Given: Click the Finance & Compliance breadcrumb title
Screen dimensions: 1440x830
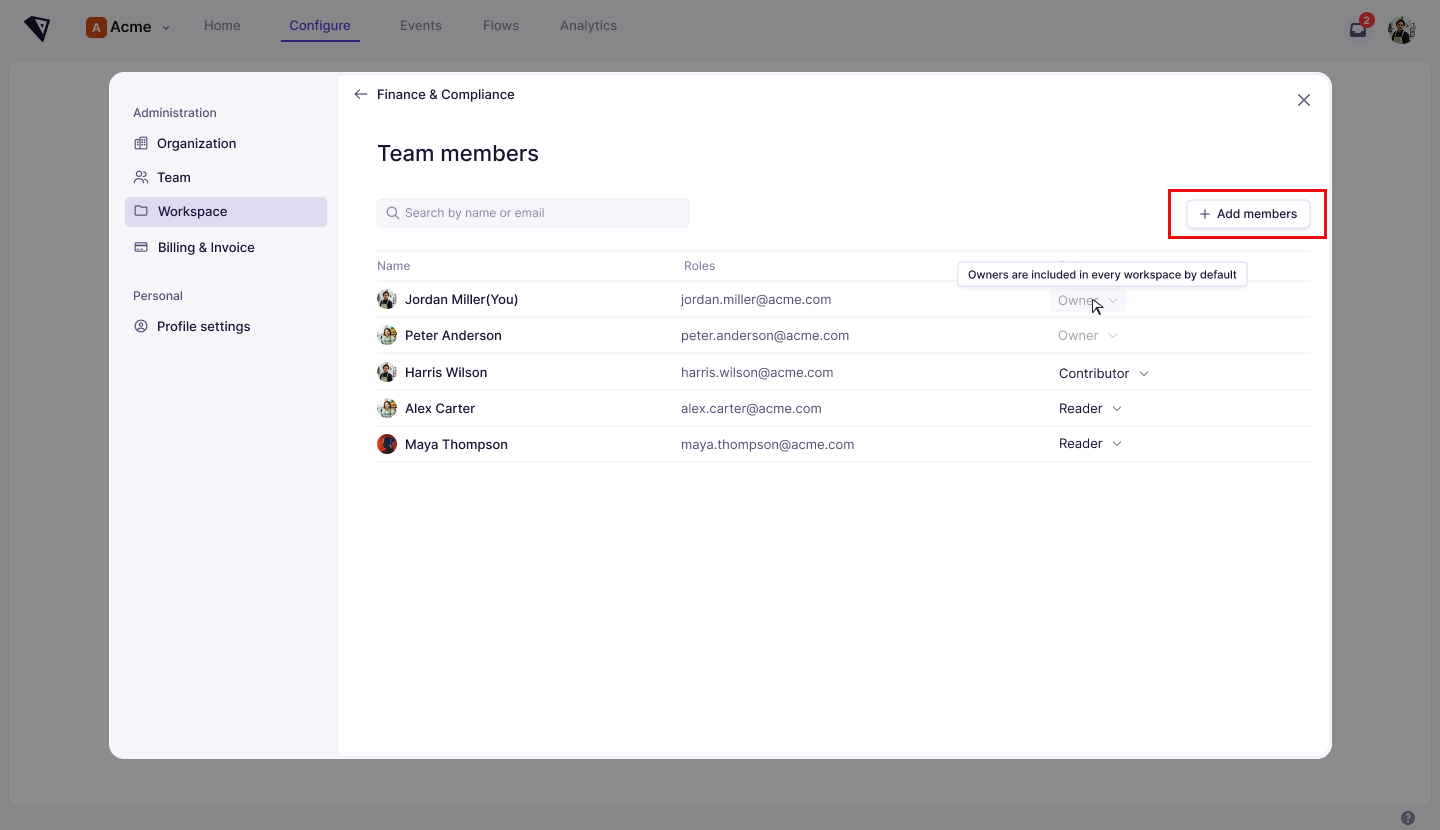Looking at the screenshot, I should (x=446, y=94).
